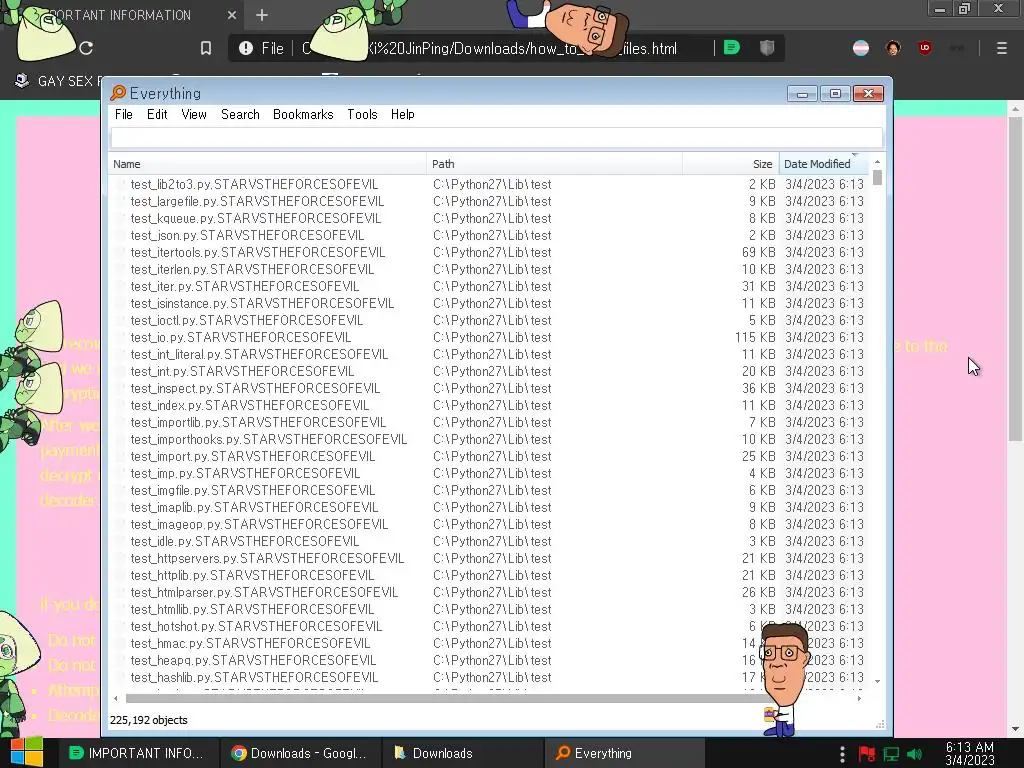Select file test_httpservers.py.STARVSTHEFORCESOFEVIL
Viewport: 1024px width, 768px height.
[x=268, y=558]
